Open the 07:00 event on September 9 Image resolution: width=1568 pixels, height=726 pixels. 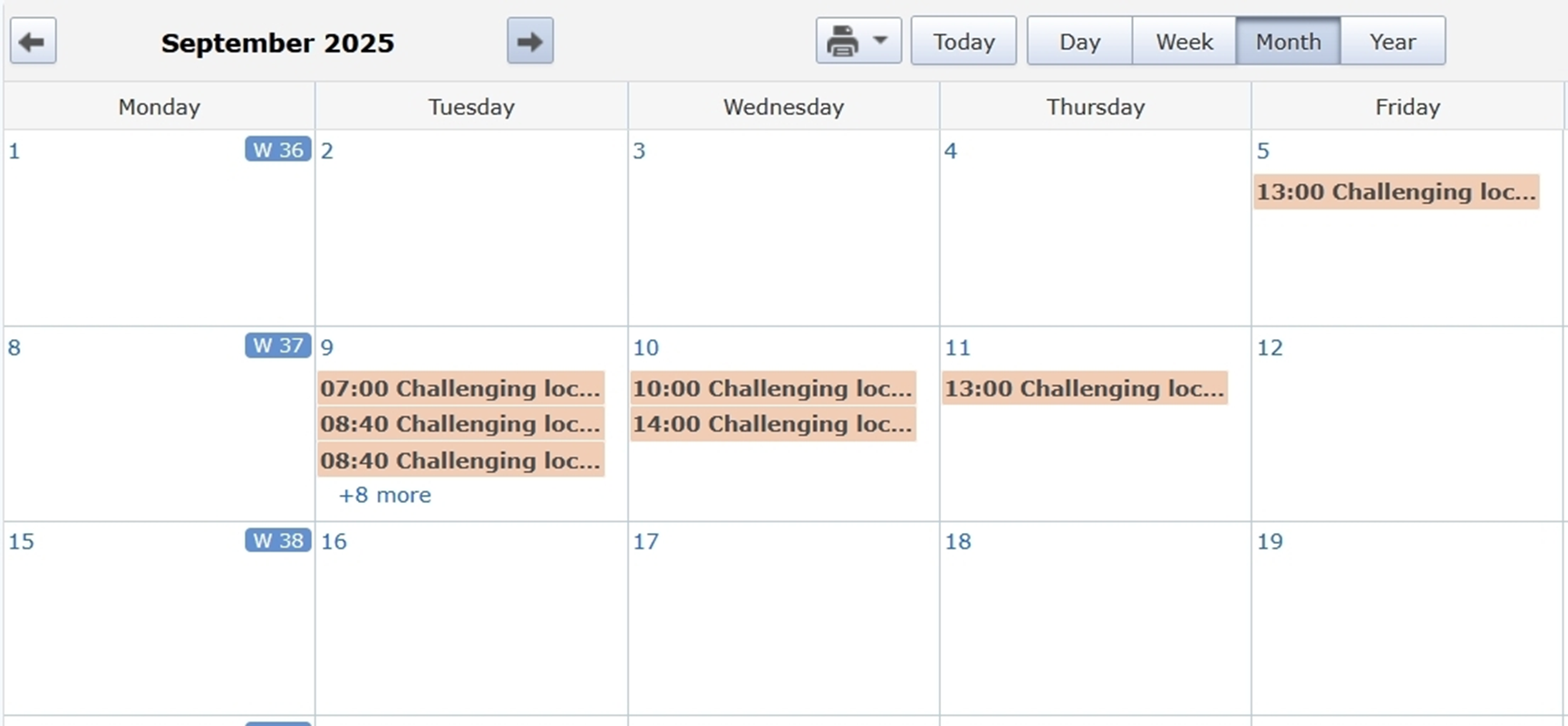[x=460, y=388]
